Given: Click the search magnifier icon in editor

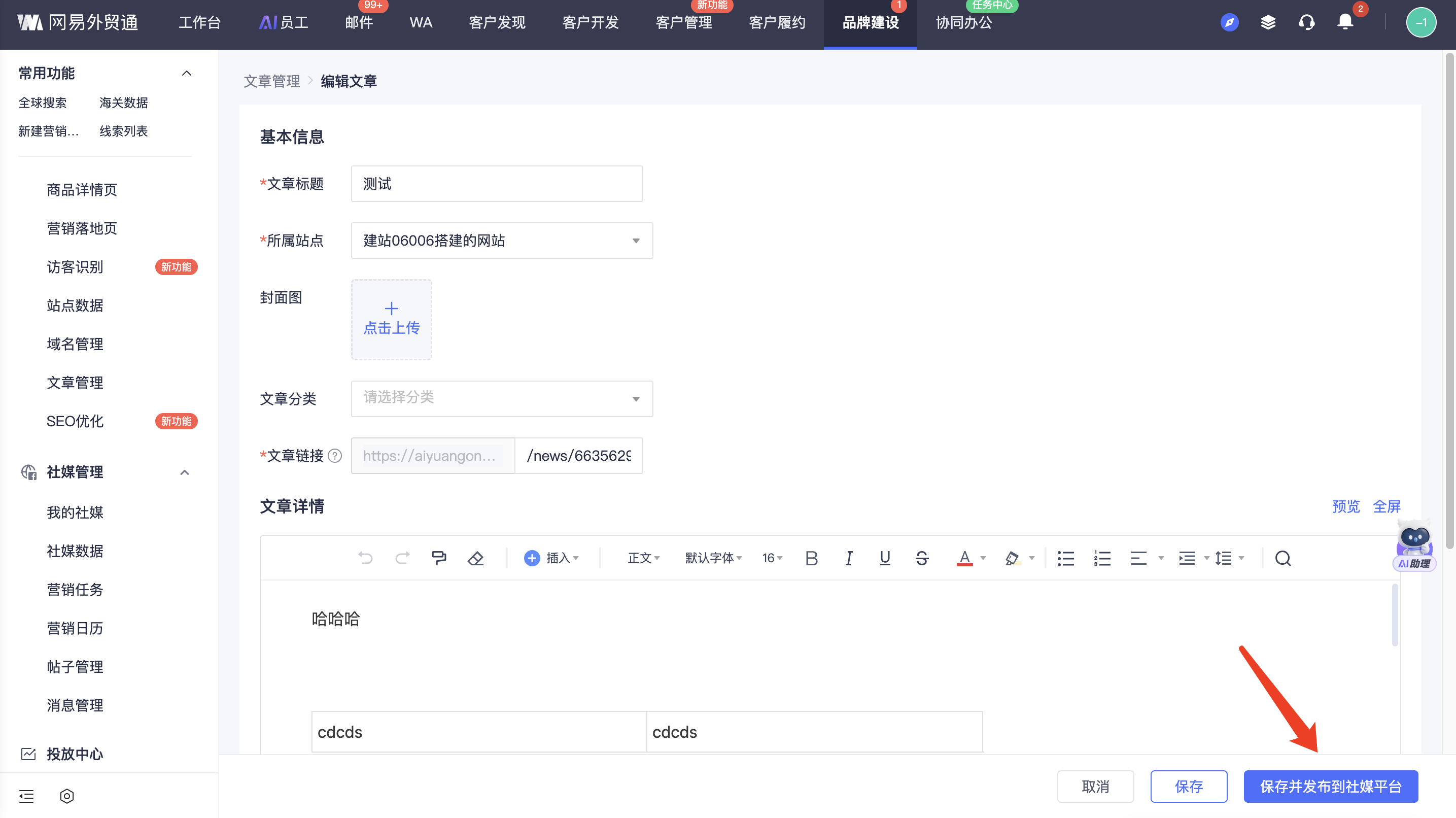Looking at the screenshot, I should (x=1282, y=559).
